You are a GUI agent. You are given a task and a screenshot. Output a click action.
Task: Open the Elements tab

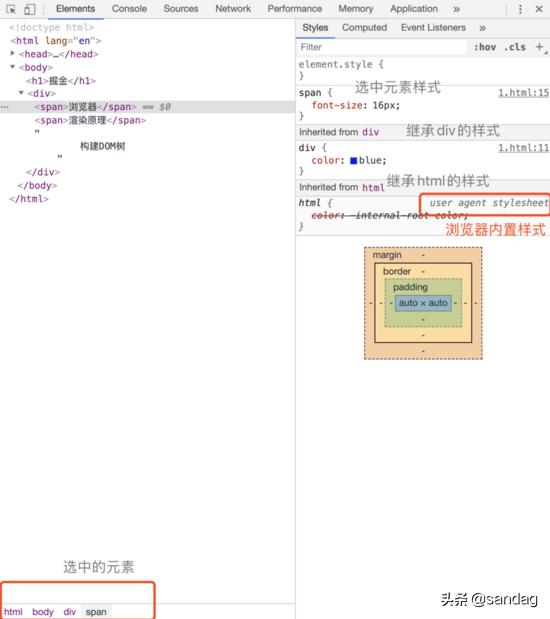click(x=75, y=9)
